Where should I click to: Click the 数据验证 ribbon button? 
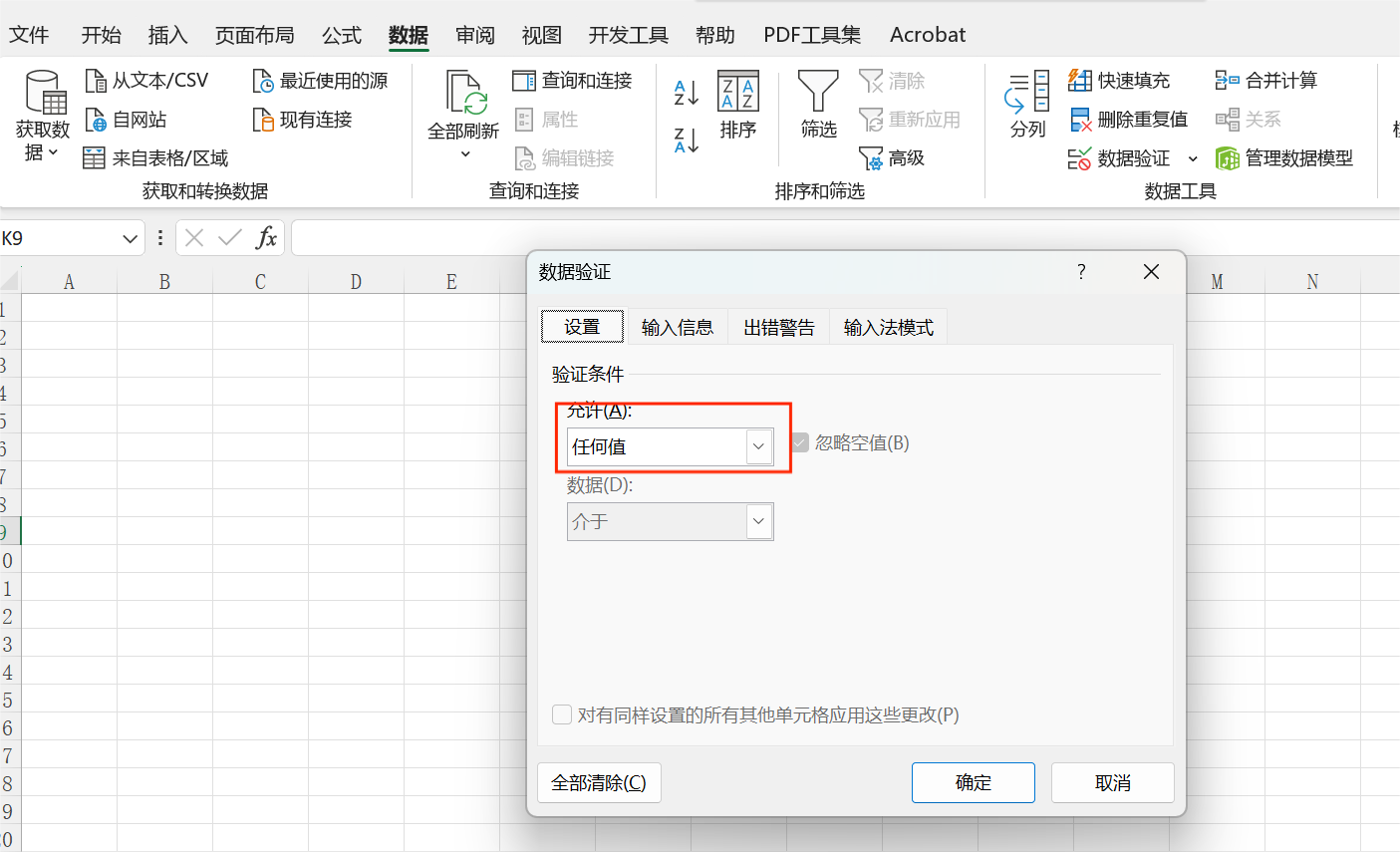click(1119, 158)
